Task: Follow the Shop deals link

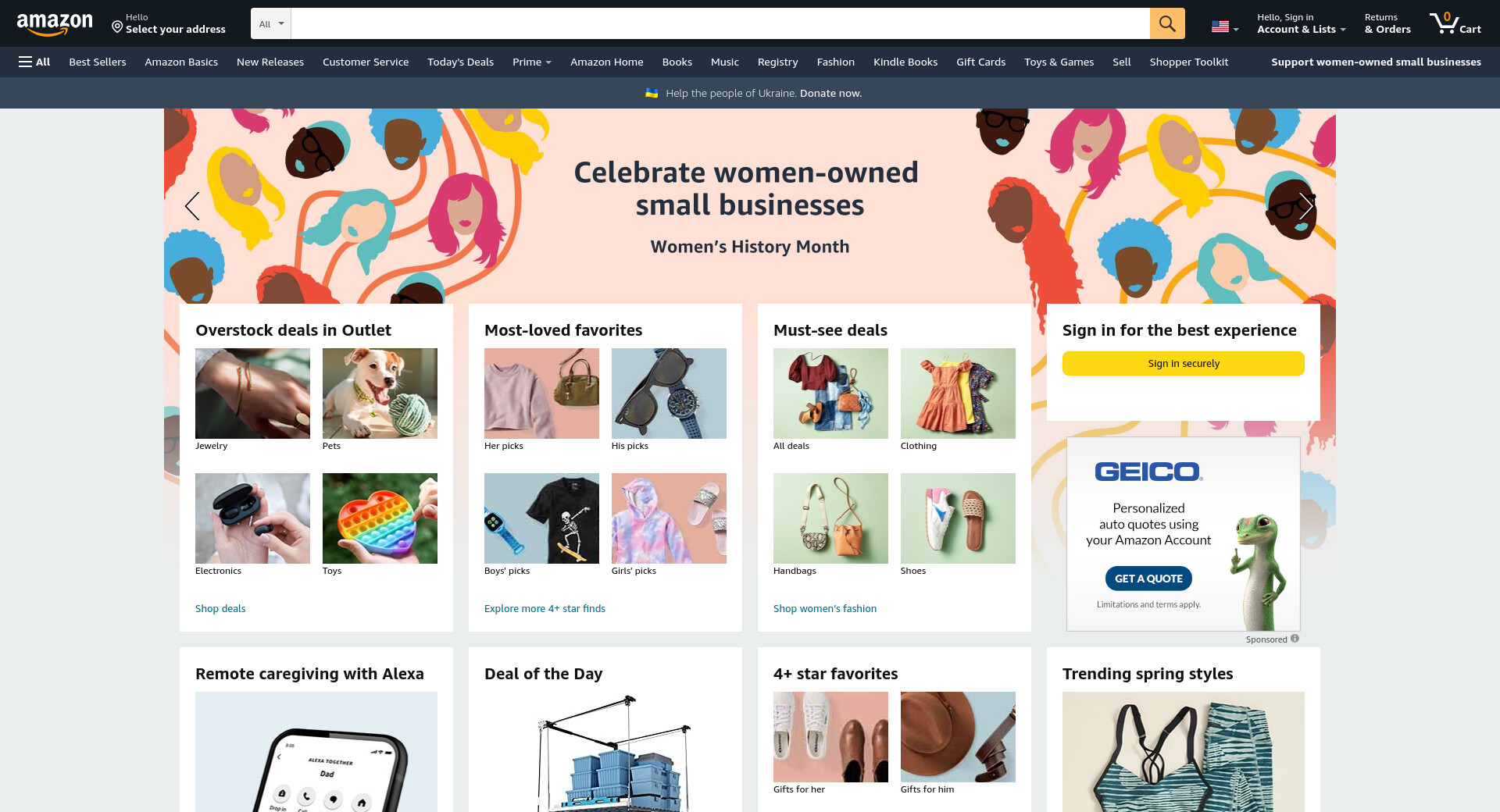Action: tap(220, 608)
